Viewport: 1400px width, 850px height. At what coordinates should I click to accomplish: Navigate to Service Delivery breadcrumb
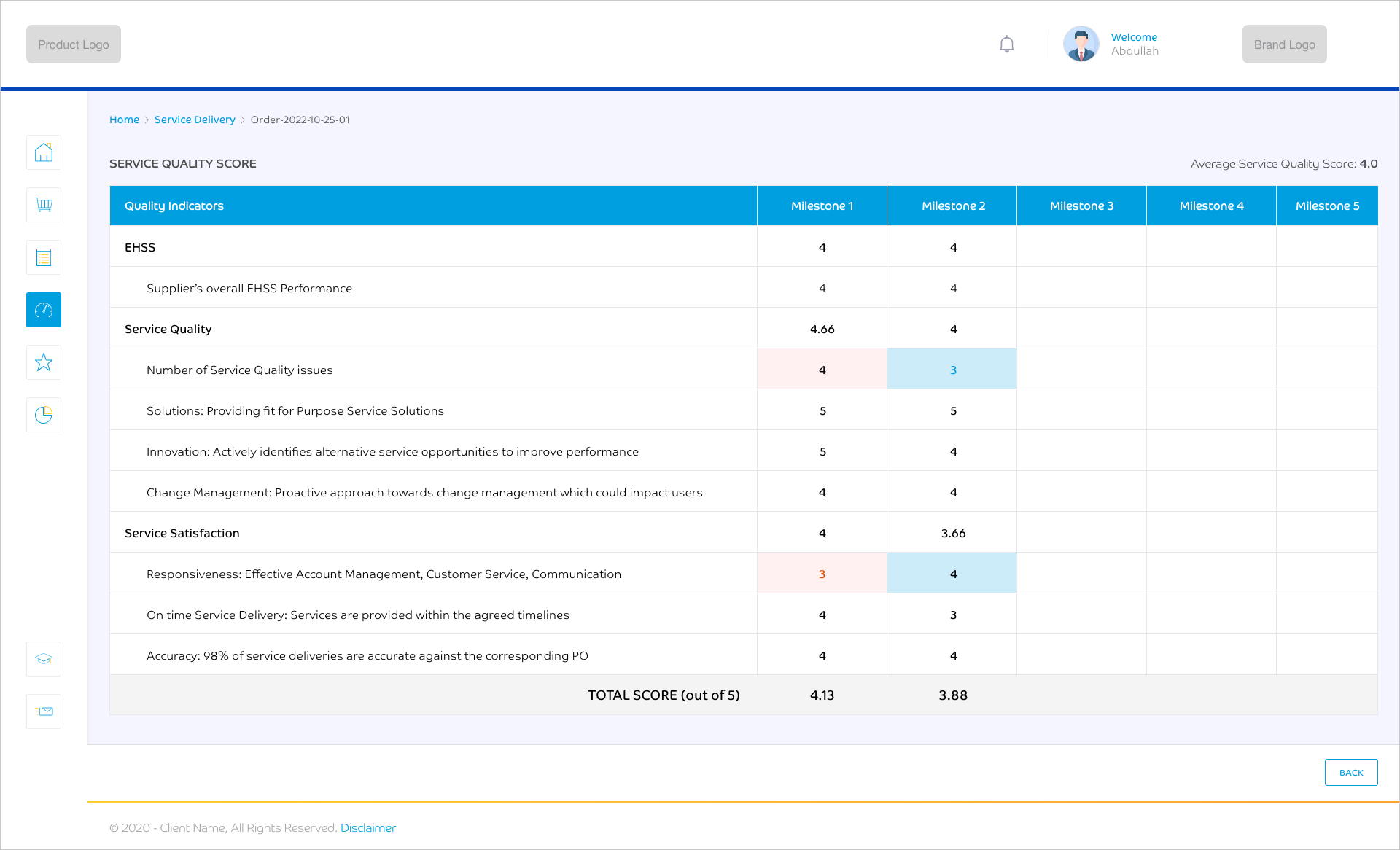coord(195,120)
